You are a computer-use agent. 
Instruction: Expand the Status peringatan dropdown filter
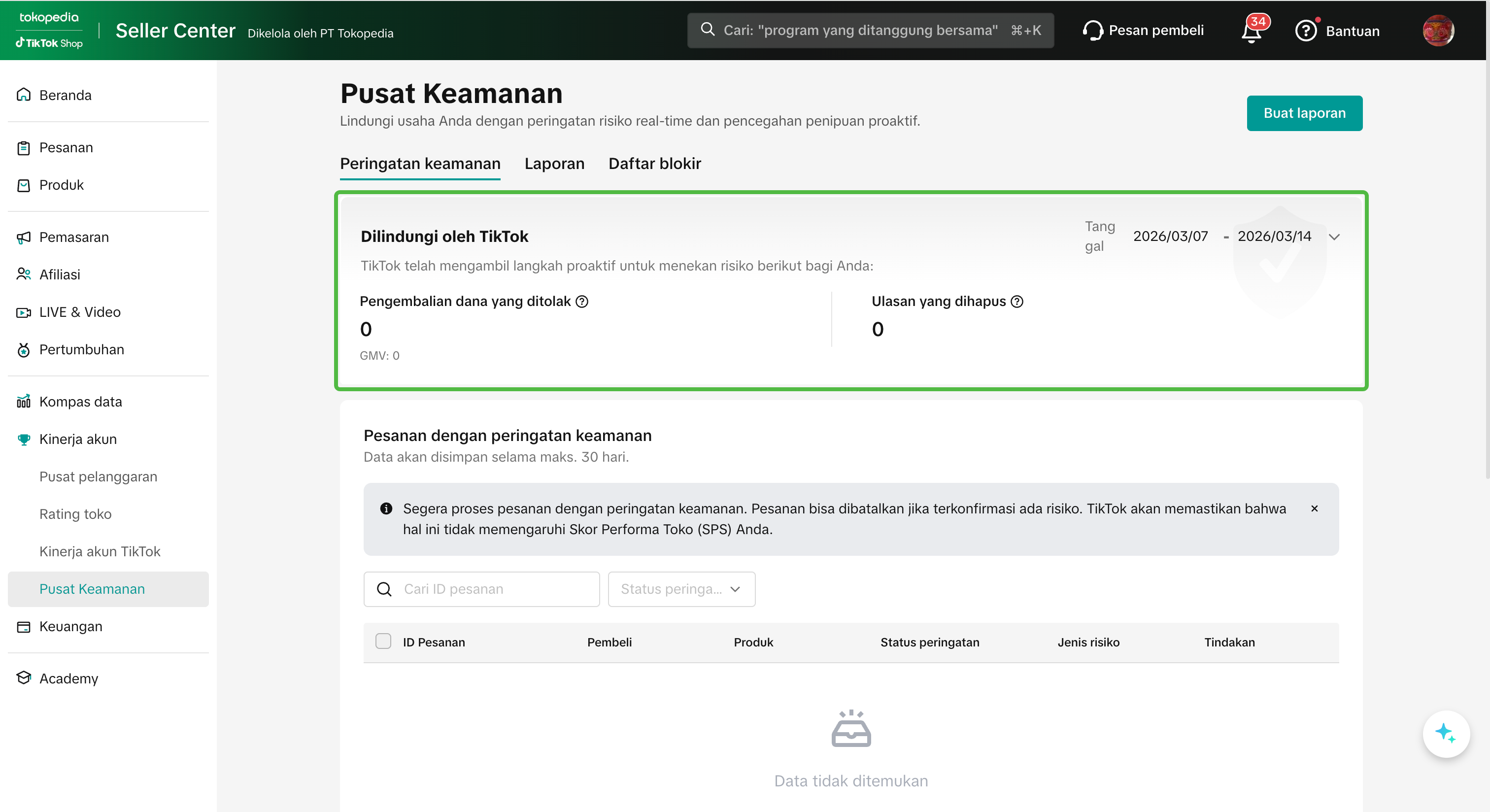point(681,589)
